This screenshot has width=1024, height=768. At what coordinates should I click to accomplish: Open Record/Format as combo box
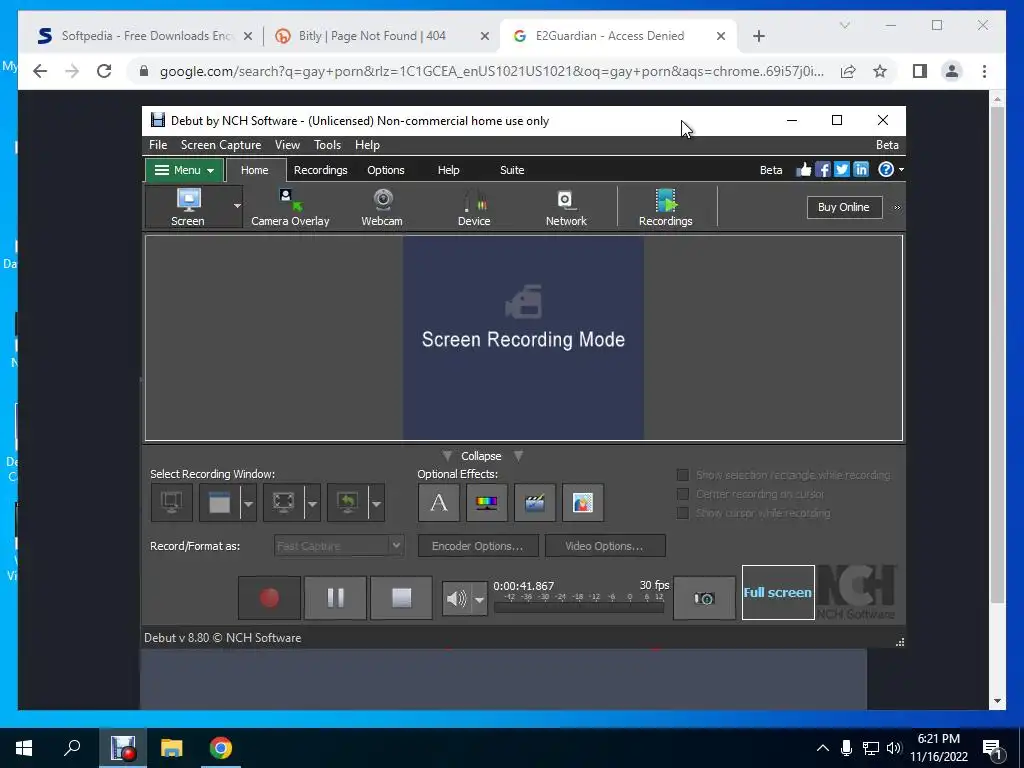click(x=339, y=545)
